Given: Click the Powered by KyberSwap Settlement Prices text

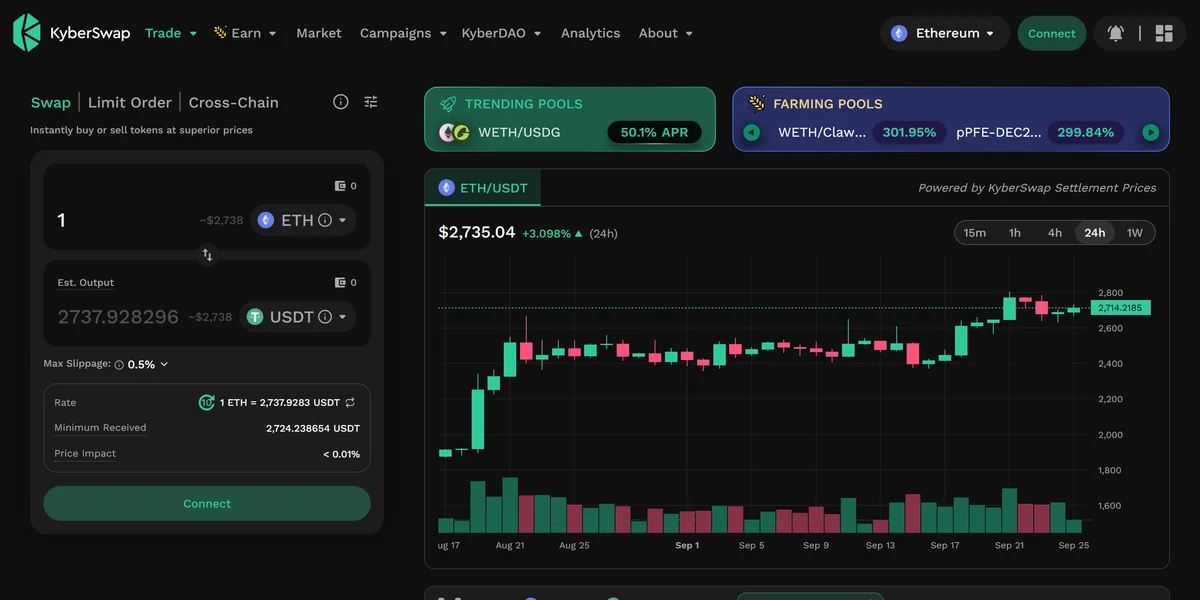Looking at the screenshot, I should pos(1037,188).
